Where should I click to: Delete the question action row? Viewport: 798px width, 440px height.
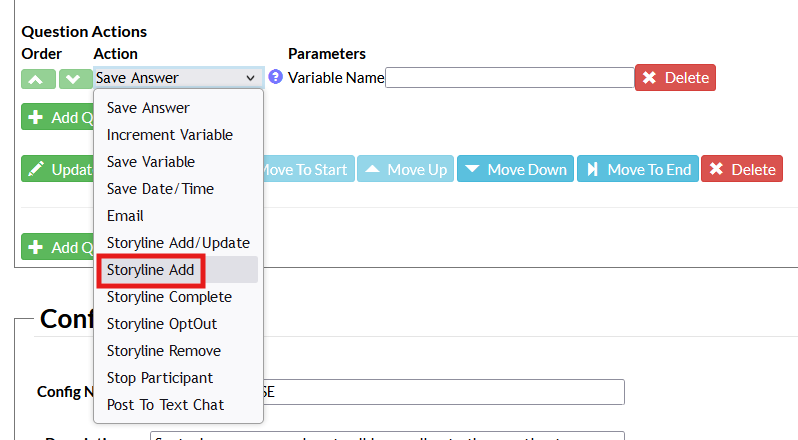tap(675, 78)
